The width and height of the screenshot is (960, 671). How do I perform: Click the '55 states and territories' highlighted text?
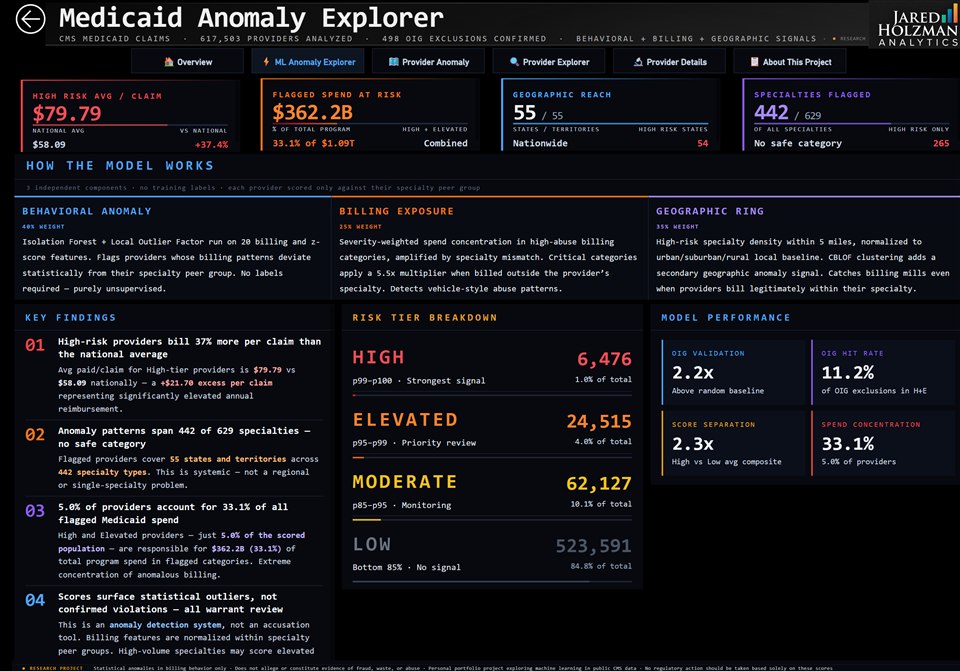point(228,459)
